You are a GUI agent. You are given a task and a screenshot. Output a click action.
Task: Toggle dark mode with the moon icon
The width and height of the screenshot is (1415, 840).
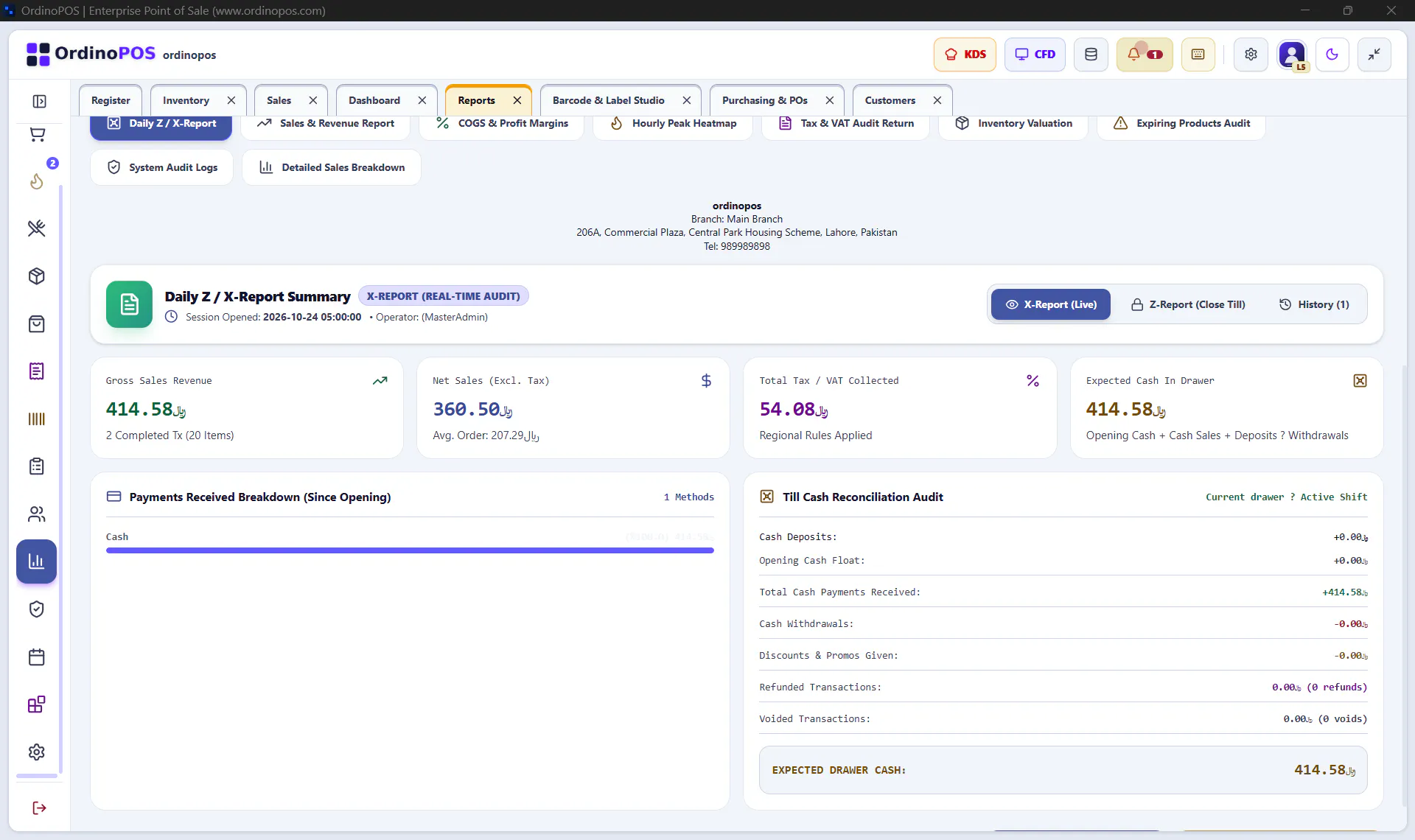[1332, 55]
